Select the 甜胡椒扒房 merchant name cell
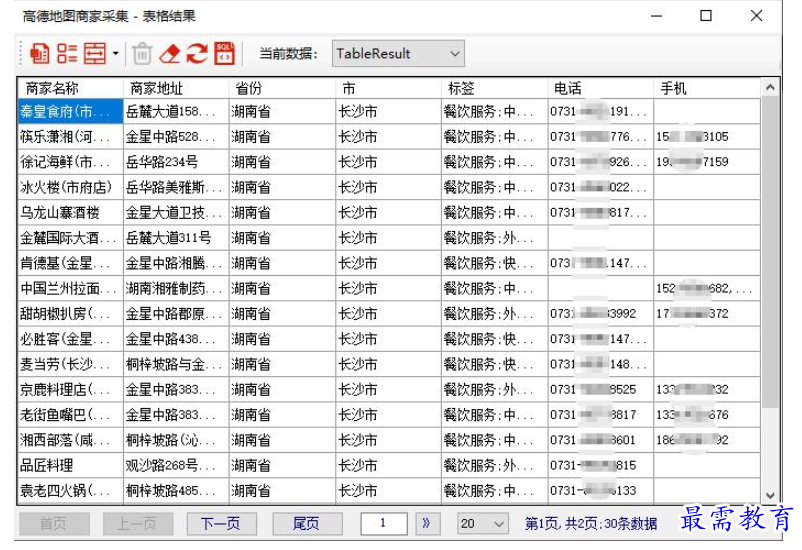This screenshot has height=550, width=802. point(70,314)
